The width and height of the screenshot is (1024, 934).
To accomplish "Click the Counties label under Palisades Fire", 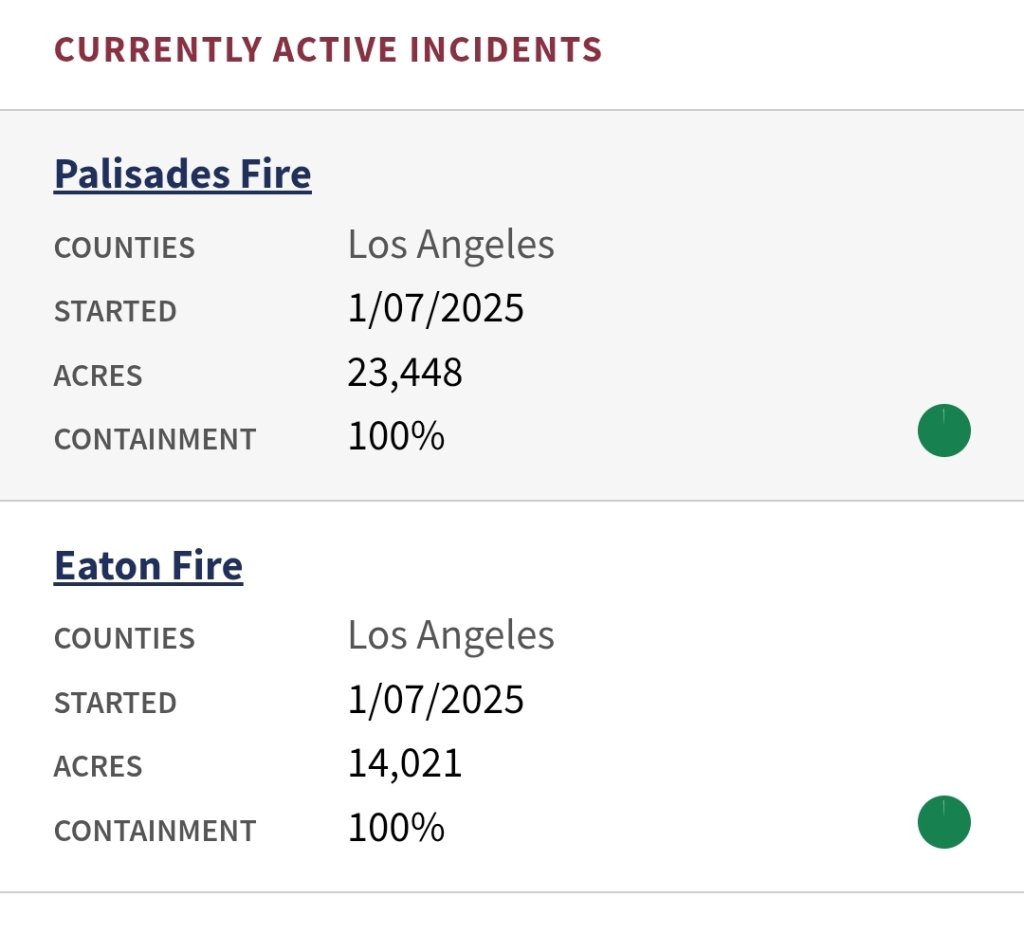I will click(x=124, y=248).
